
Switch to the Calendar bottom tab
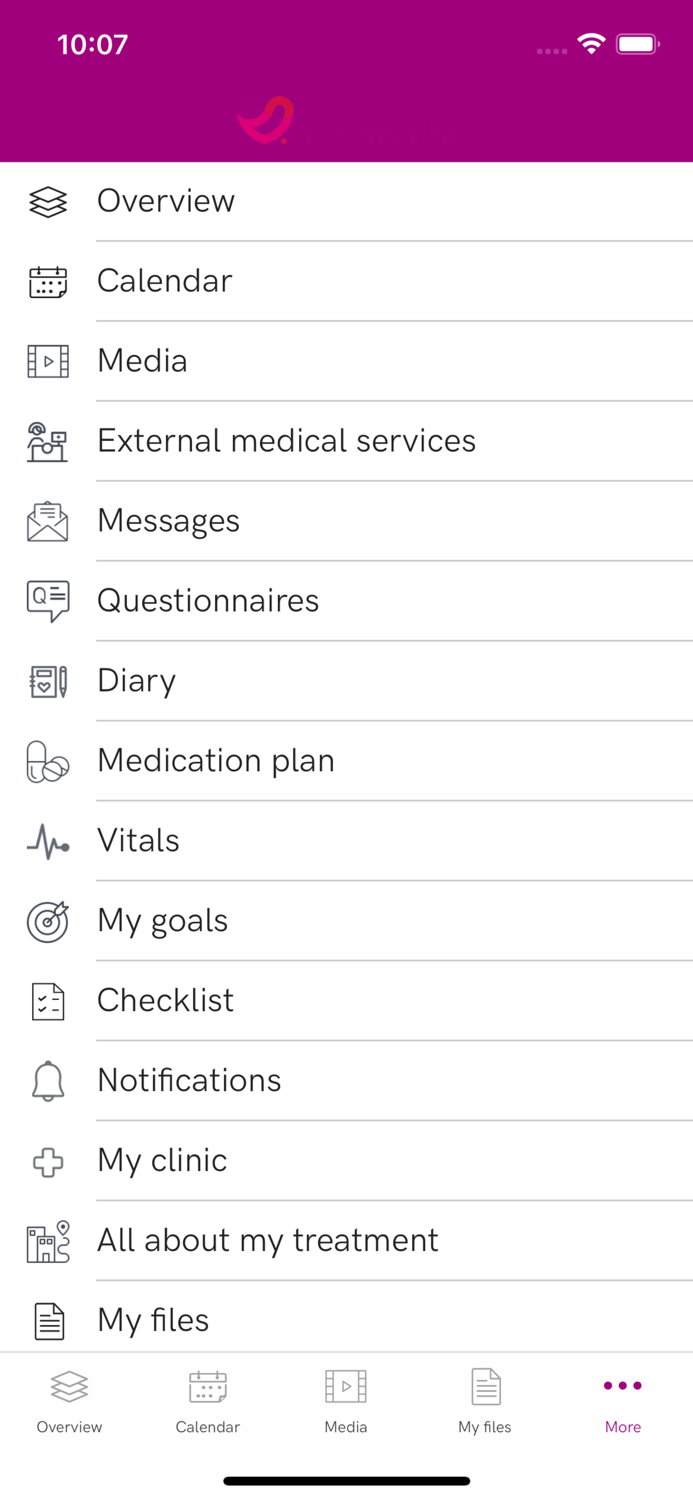(x=208, y=1402)
